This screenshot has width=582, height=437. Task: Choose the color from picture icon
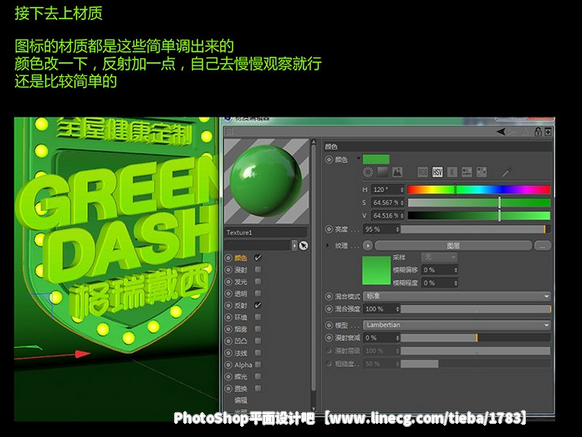397,172
